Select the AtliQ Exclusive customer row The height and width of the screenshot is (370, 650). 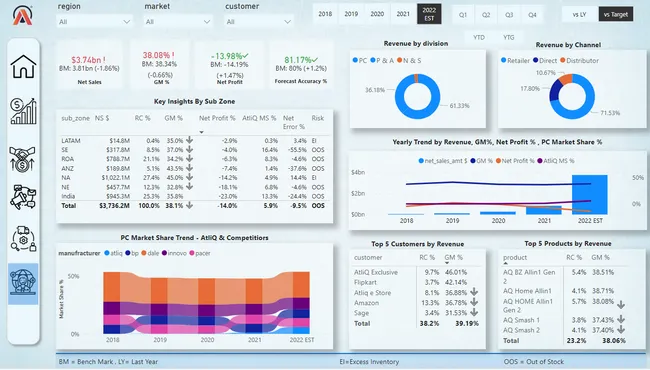pyautogui.click(x=417, y=272)
